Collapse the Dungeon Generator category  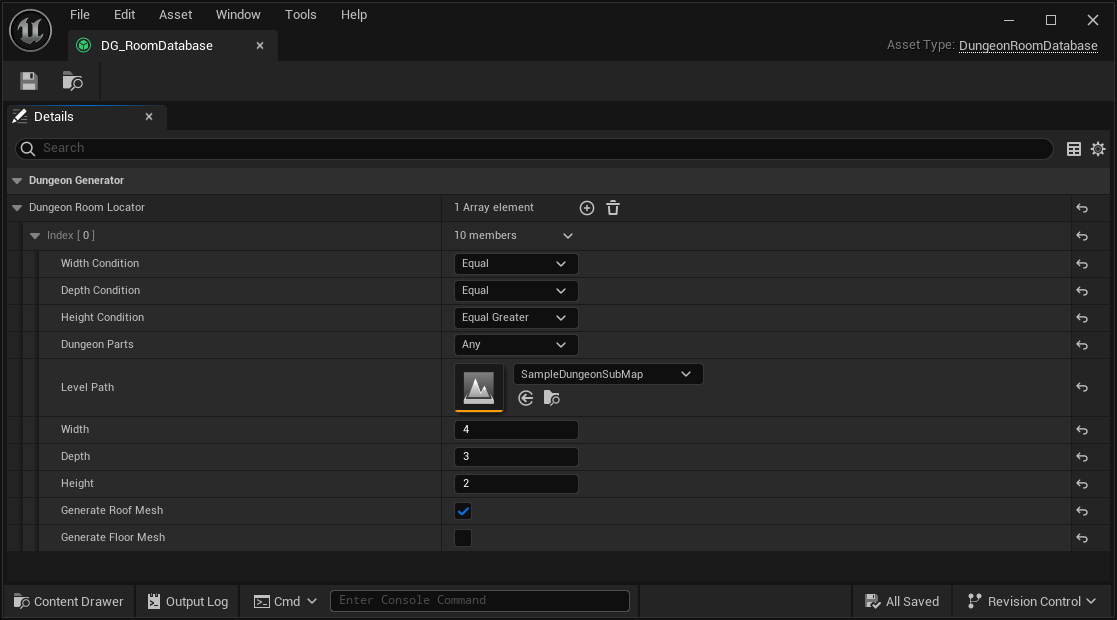pyautogui.click(x=17, y=181)
